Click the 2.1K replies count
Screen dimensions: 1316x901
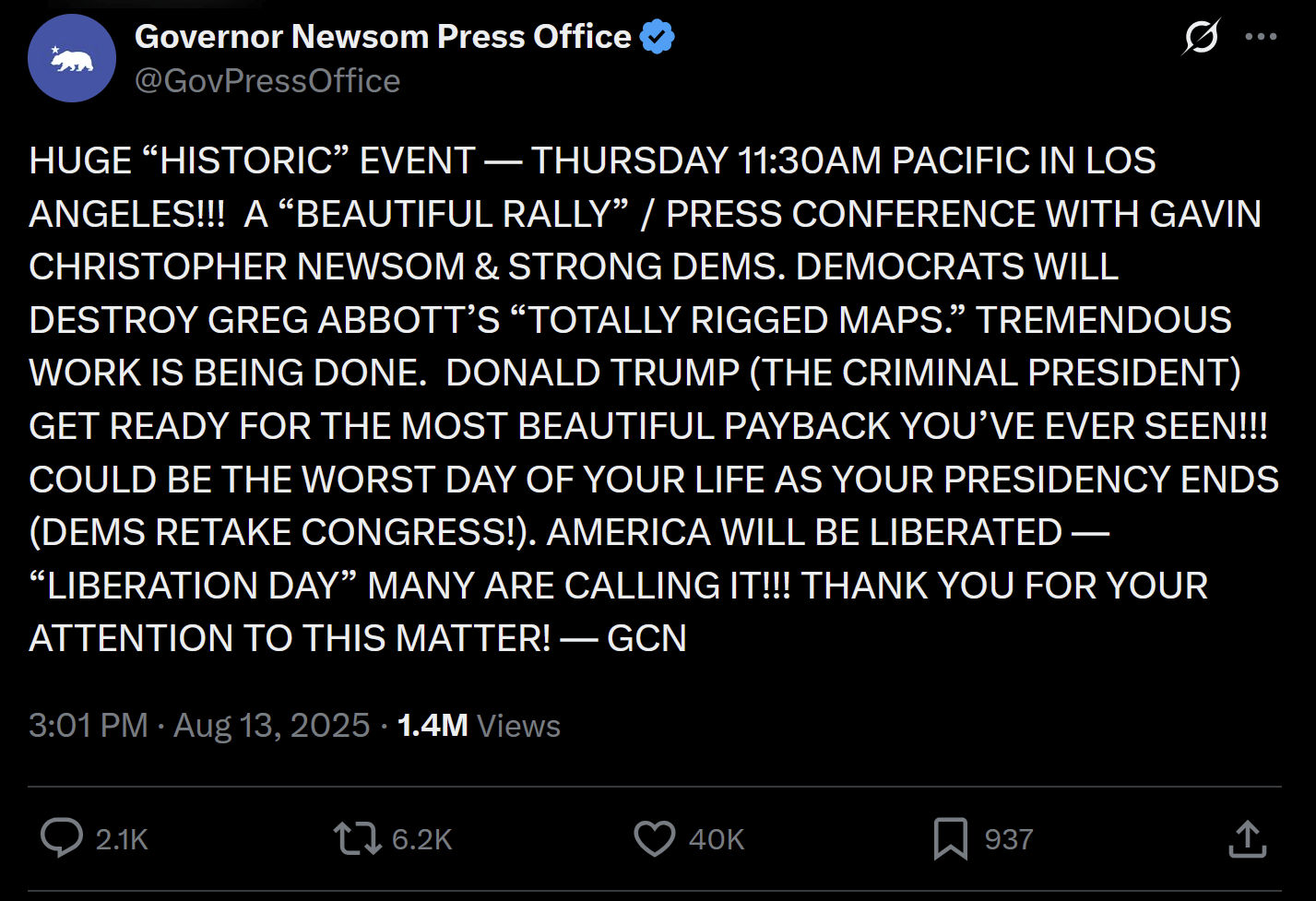click(122, 839)
